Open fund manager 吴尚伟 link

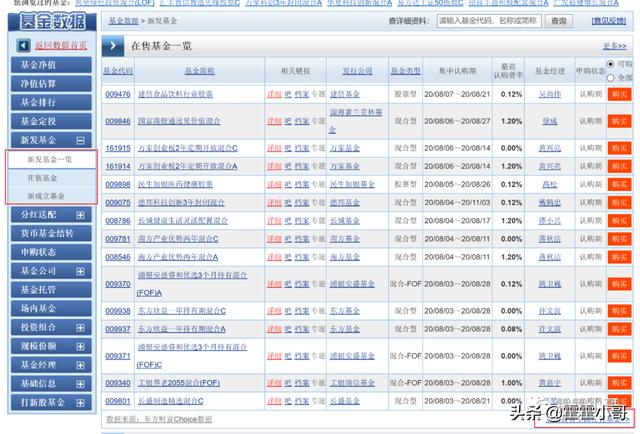tap(550, 94)
